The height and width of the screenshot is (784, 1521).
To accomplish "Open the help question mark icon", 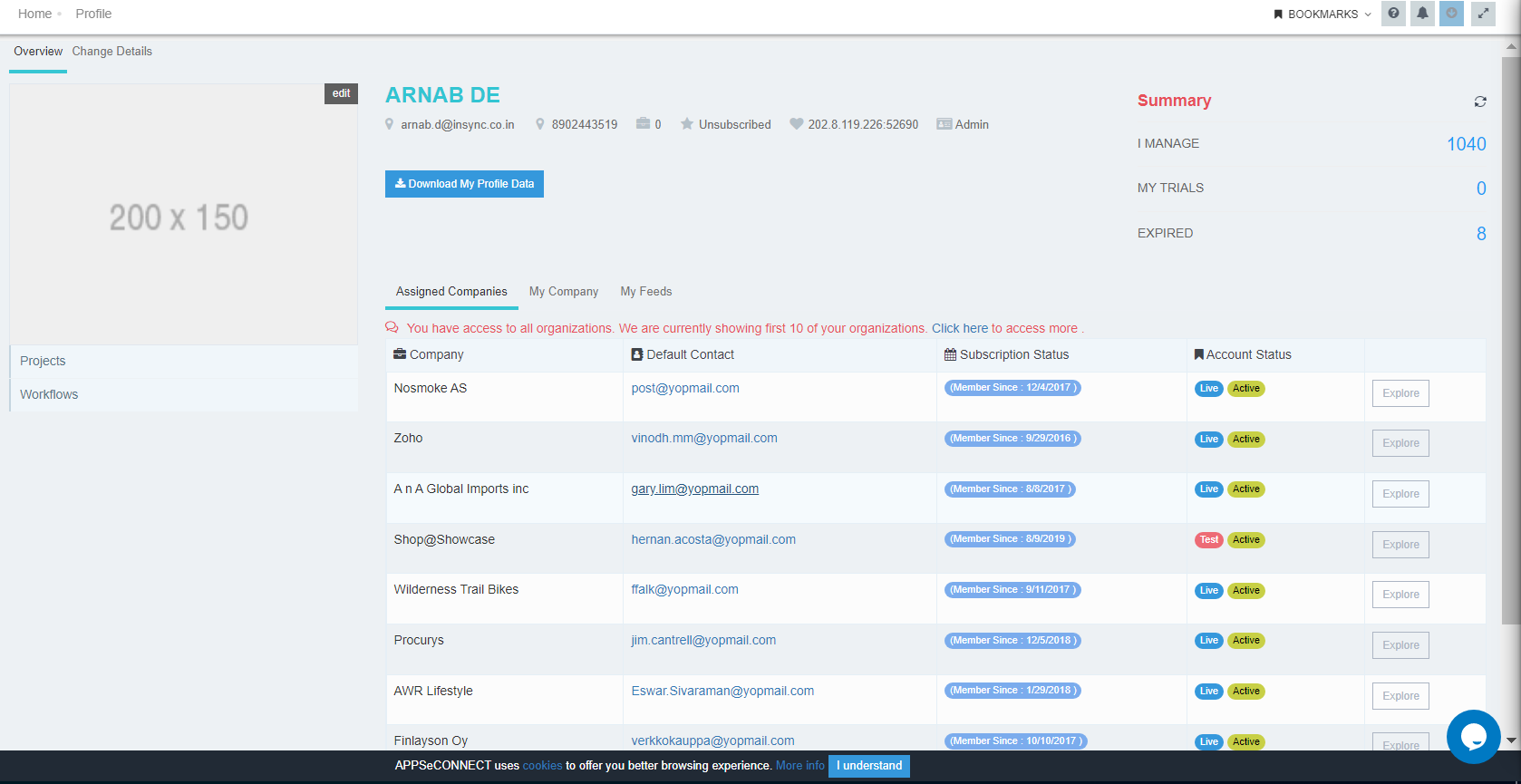I will [1393, 14].
